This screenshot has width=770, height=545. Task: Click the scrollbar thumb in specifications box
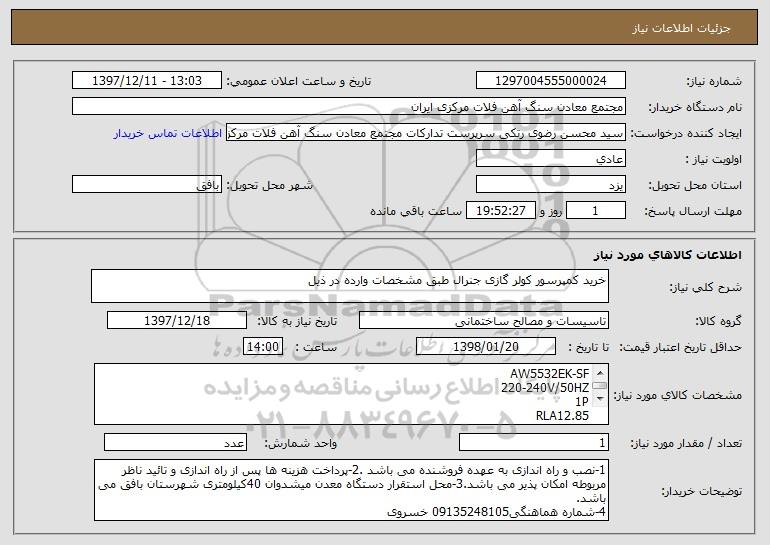pyautogui.click(x=600, y=385)
